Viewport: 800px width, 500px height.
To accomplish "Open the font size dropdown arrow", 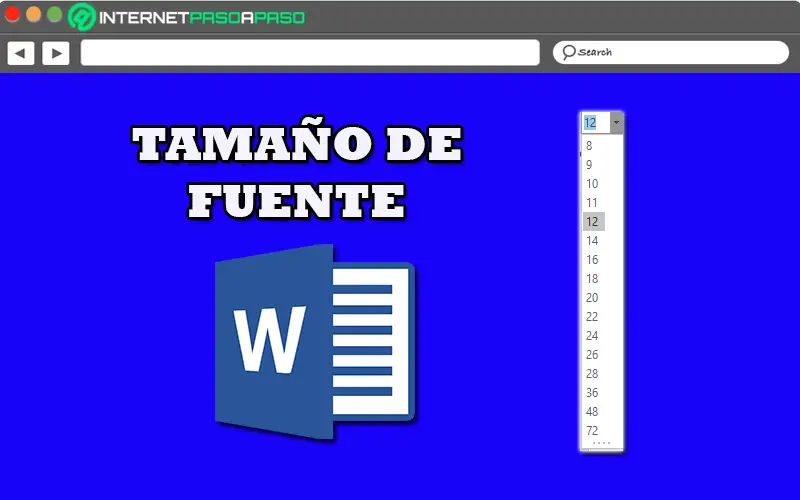I will coord(616,122).
